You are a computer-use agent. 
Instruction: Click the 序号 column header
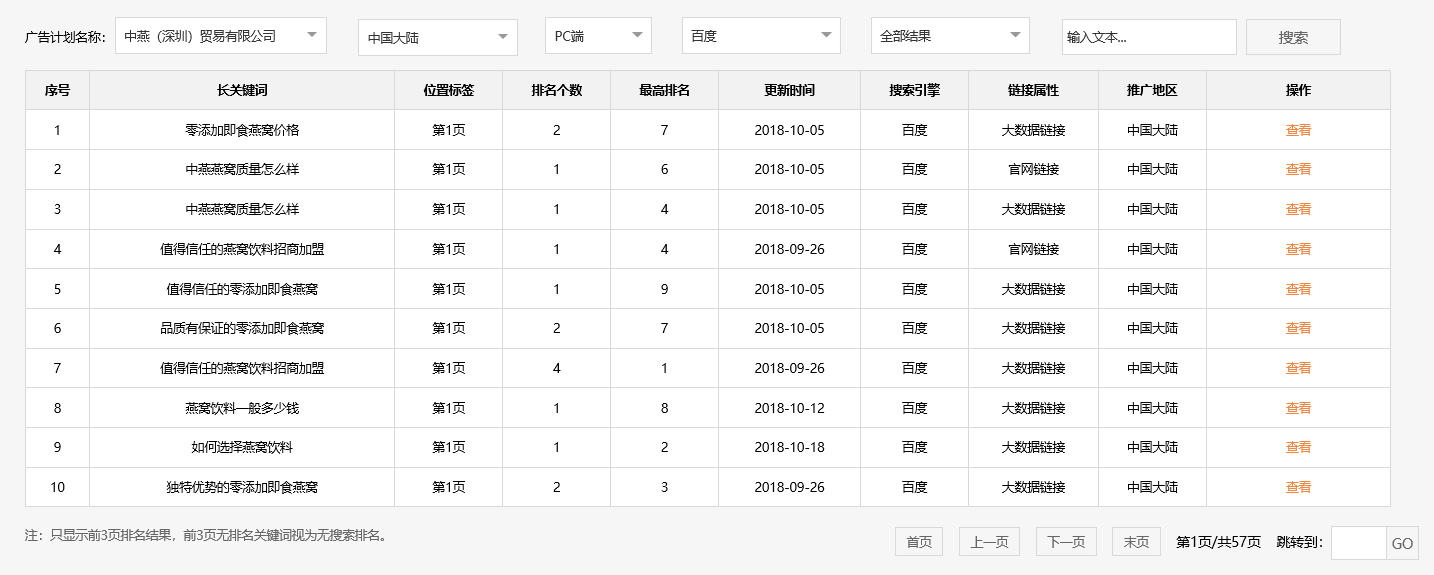pos(57,90)
